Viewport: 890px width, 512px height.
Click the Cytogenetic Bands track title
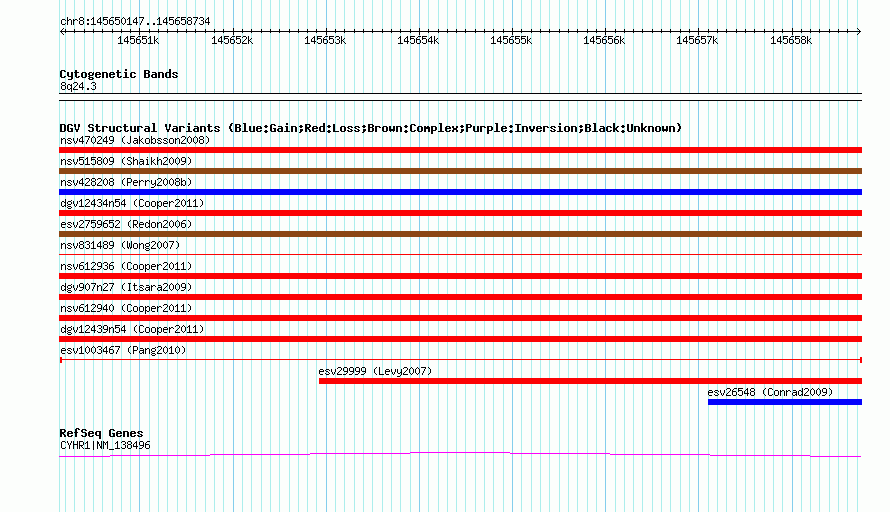[119, 74]
